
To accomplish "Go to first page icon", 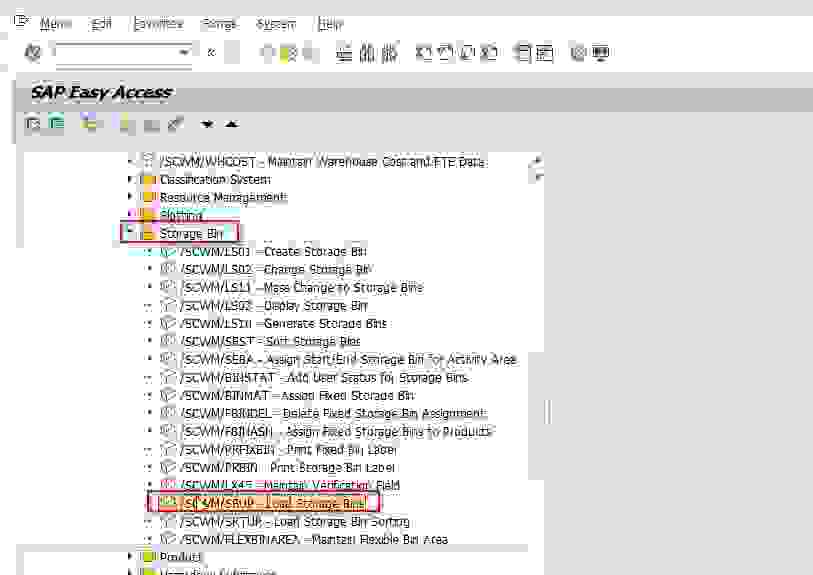I will tap(424, 52).
